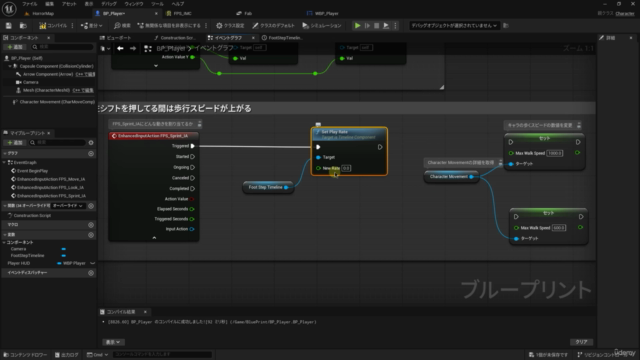This screenshot has height=360, width=640.
Task: Add new item in マイブループリント panel
Action: 15,142
